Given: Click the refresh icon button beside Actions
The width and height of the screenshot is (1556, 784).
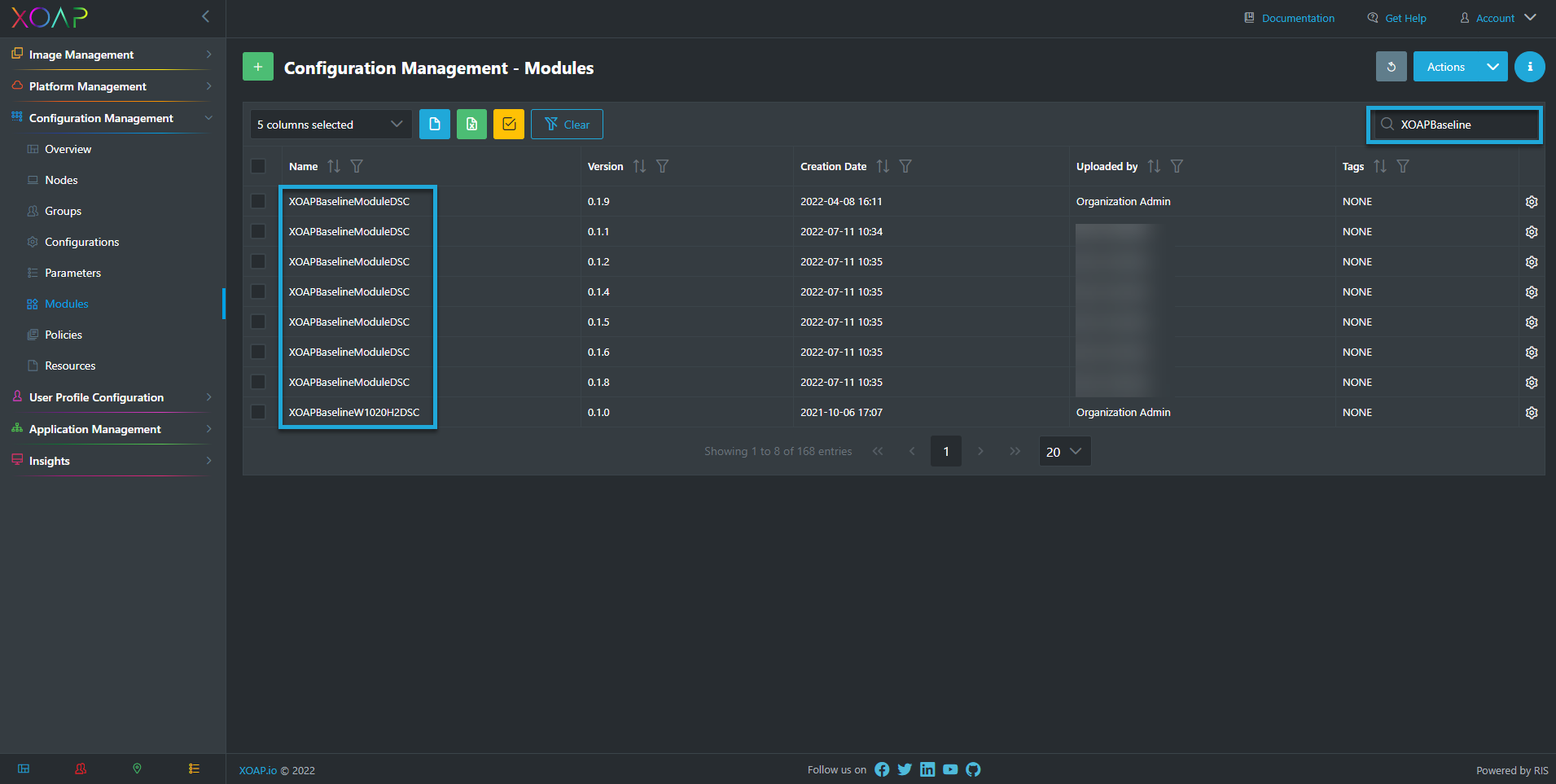Looking at the screenshot, I should 1391,67.
